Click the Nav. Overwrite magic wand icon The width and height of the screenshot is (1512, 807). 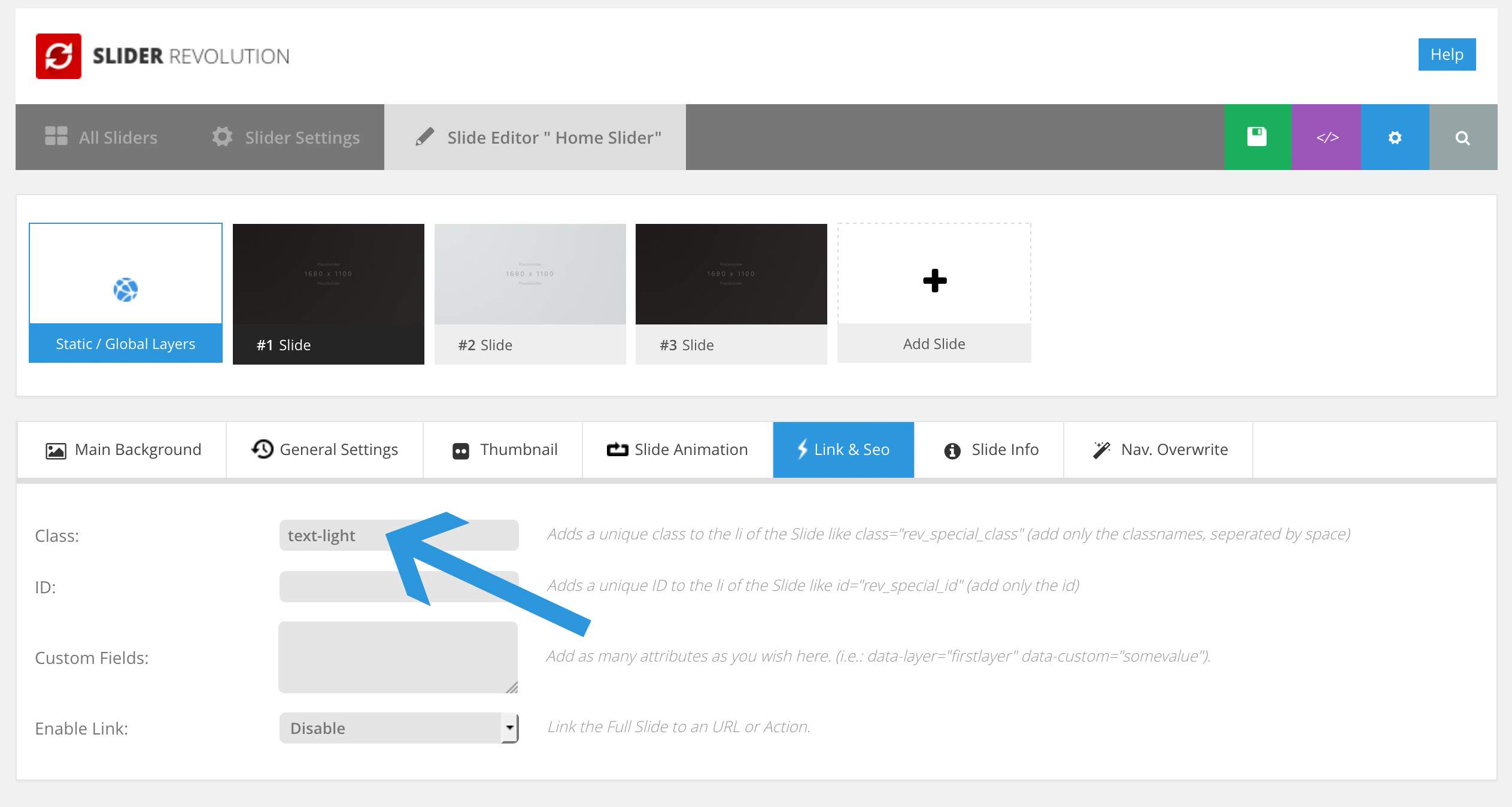click(1101, 450)
